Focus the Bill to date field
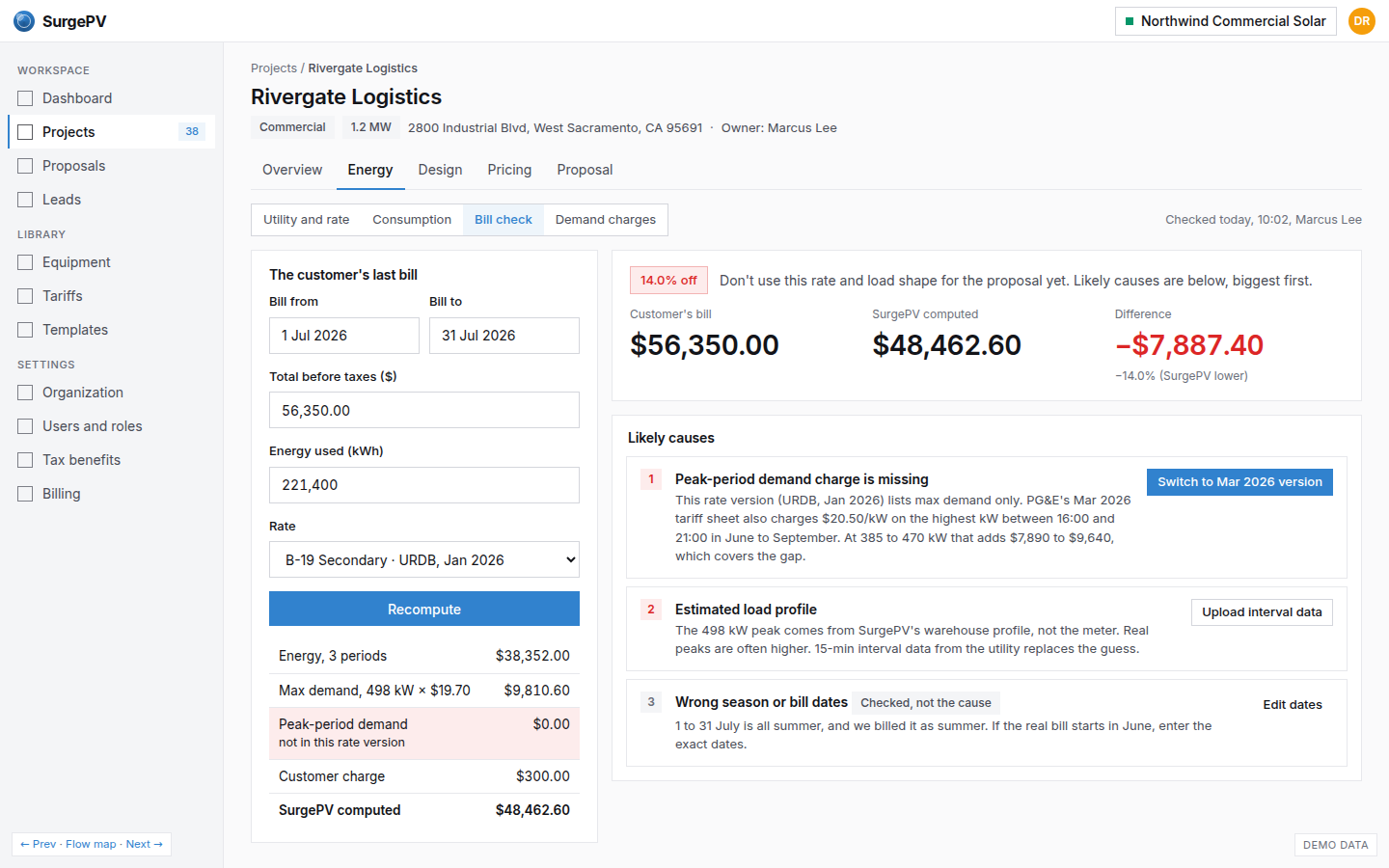Screen dimensions: 1389x868 [504, 336]
